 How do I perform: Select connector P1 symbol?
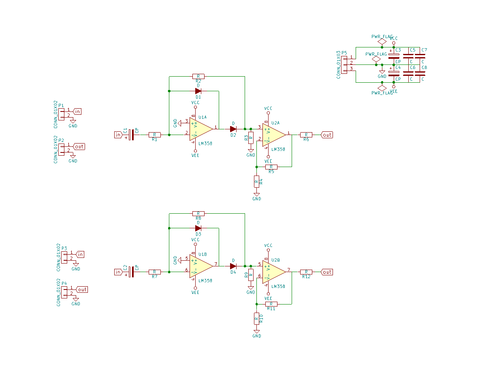coord(62,114)
